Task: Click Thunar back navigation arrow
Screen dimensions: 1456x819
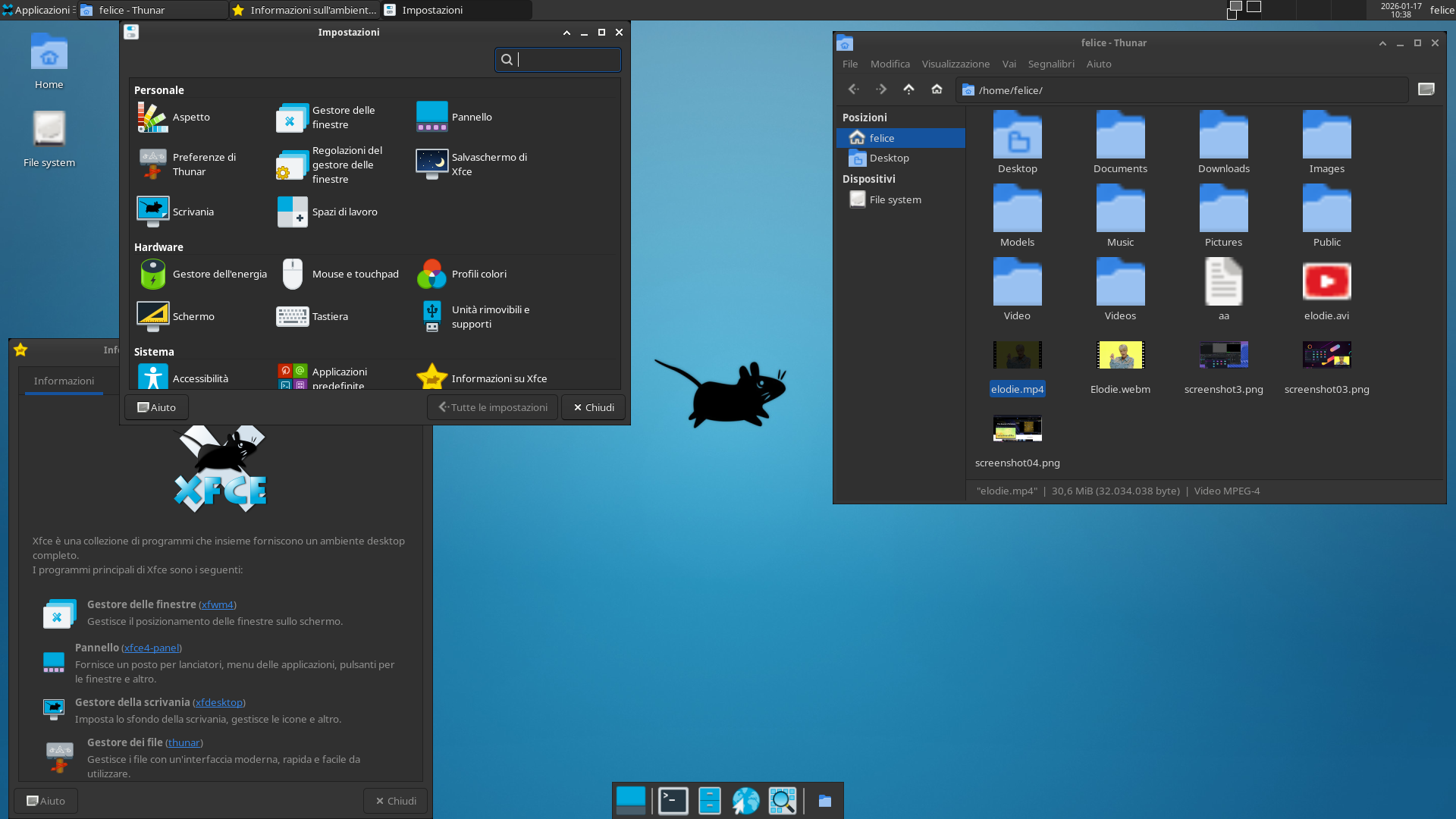Action: pos(854,89)
